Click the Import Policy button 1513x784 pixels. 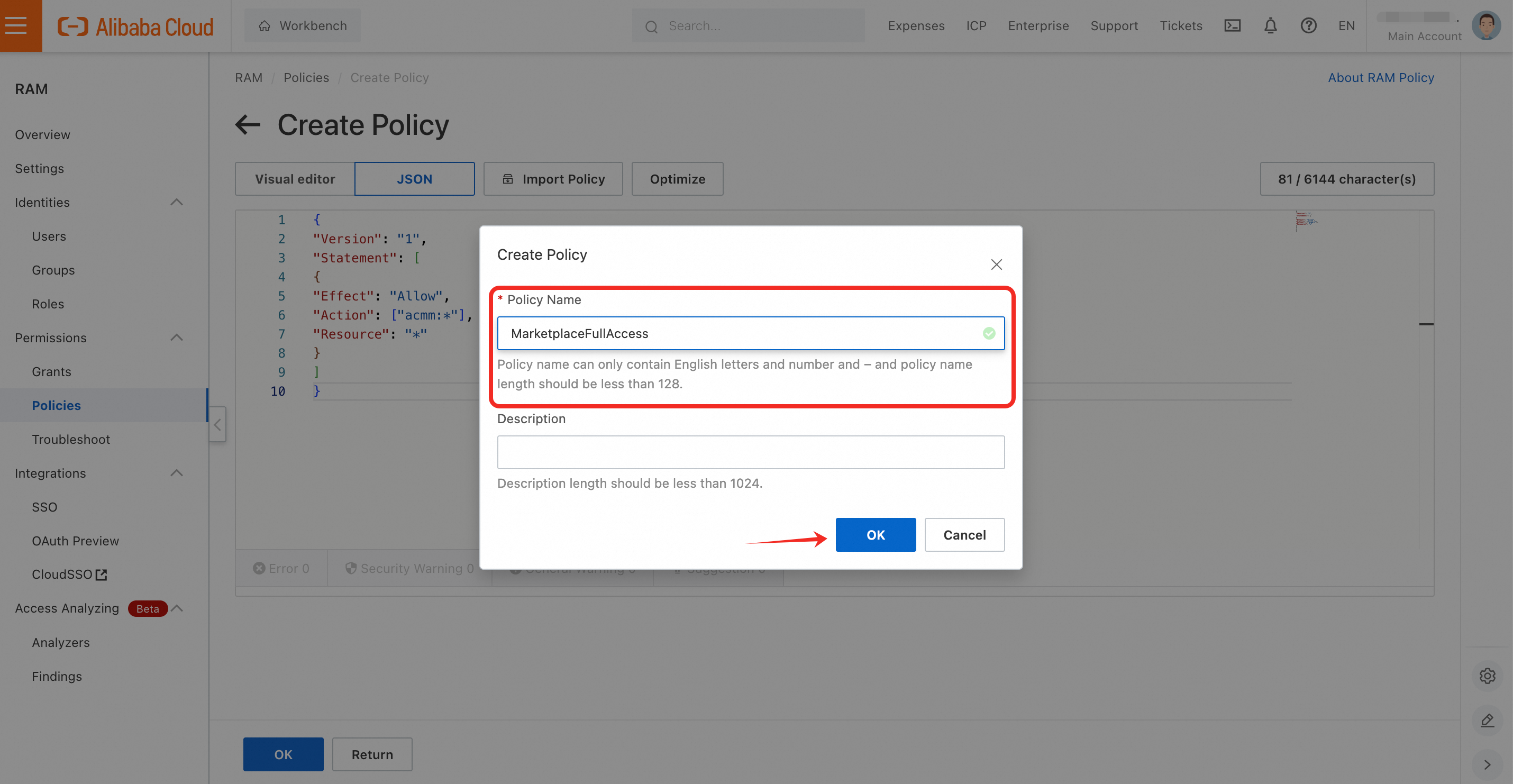click(553, 178)
